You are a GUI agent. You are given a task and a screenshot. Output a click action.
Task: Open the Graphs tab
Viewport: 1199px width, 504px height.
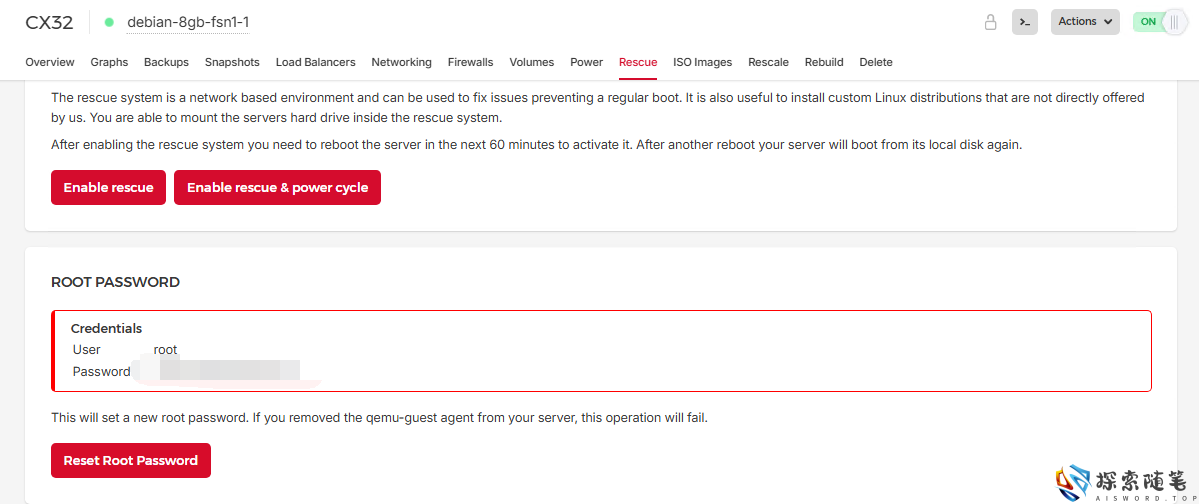[x=109, y=62]
